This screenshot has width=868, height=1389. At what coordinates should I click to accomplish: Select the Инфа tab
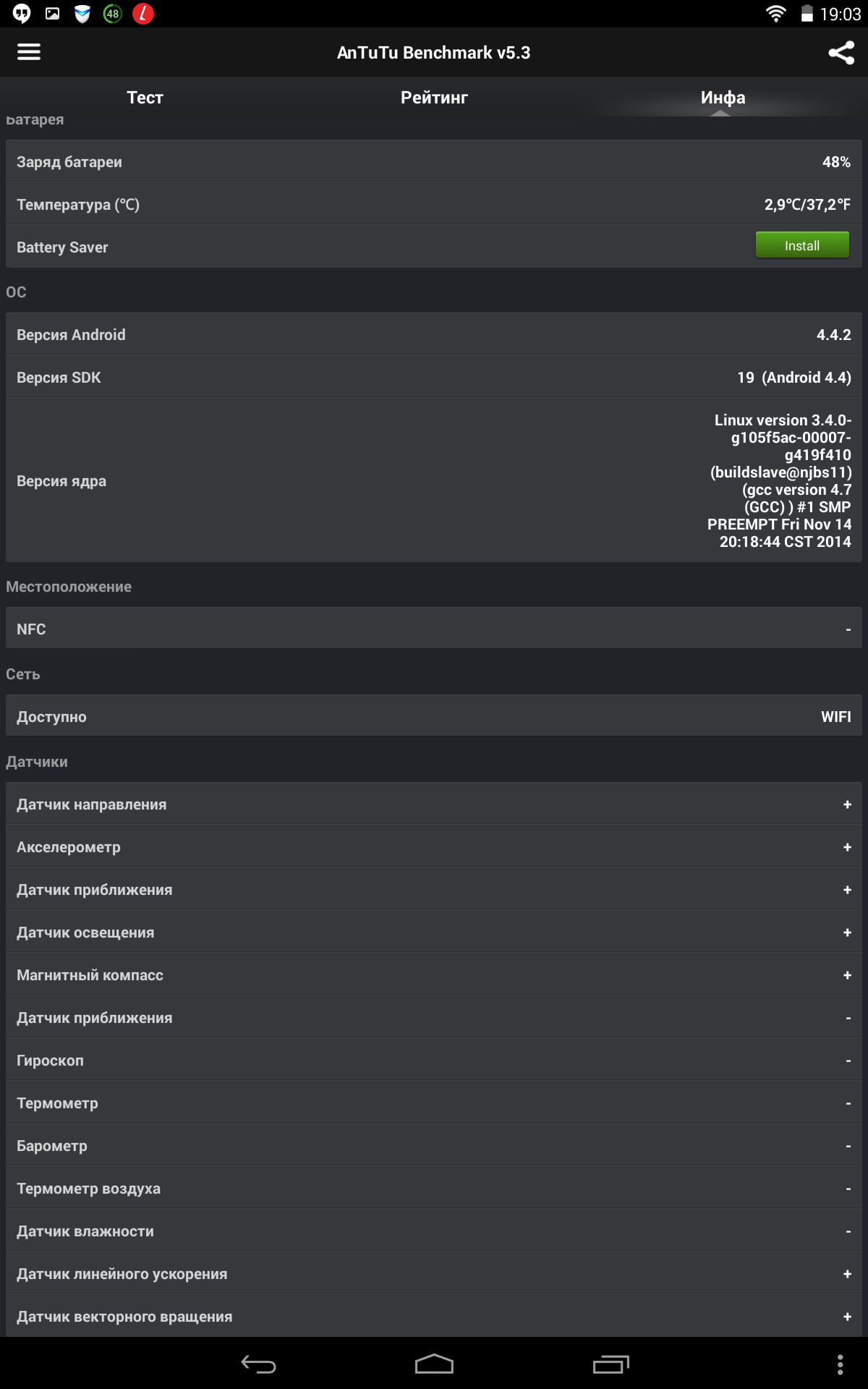723,98
